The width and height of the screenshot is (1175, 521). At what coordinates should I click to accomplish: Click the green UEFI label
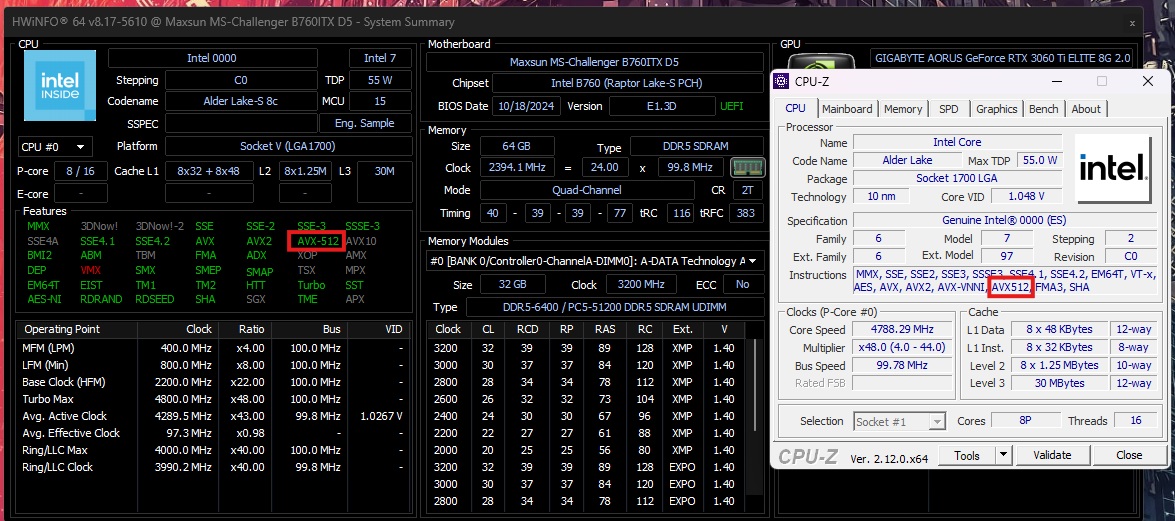732,106
